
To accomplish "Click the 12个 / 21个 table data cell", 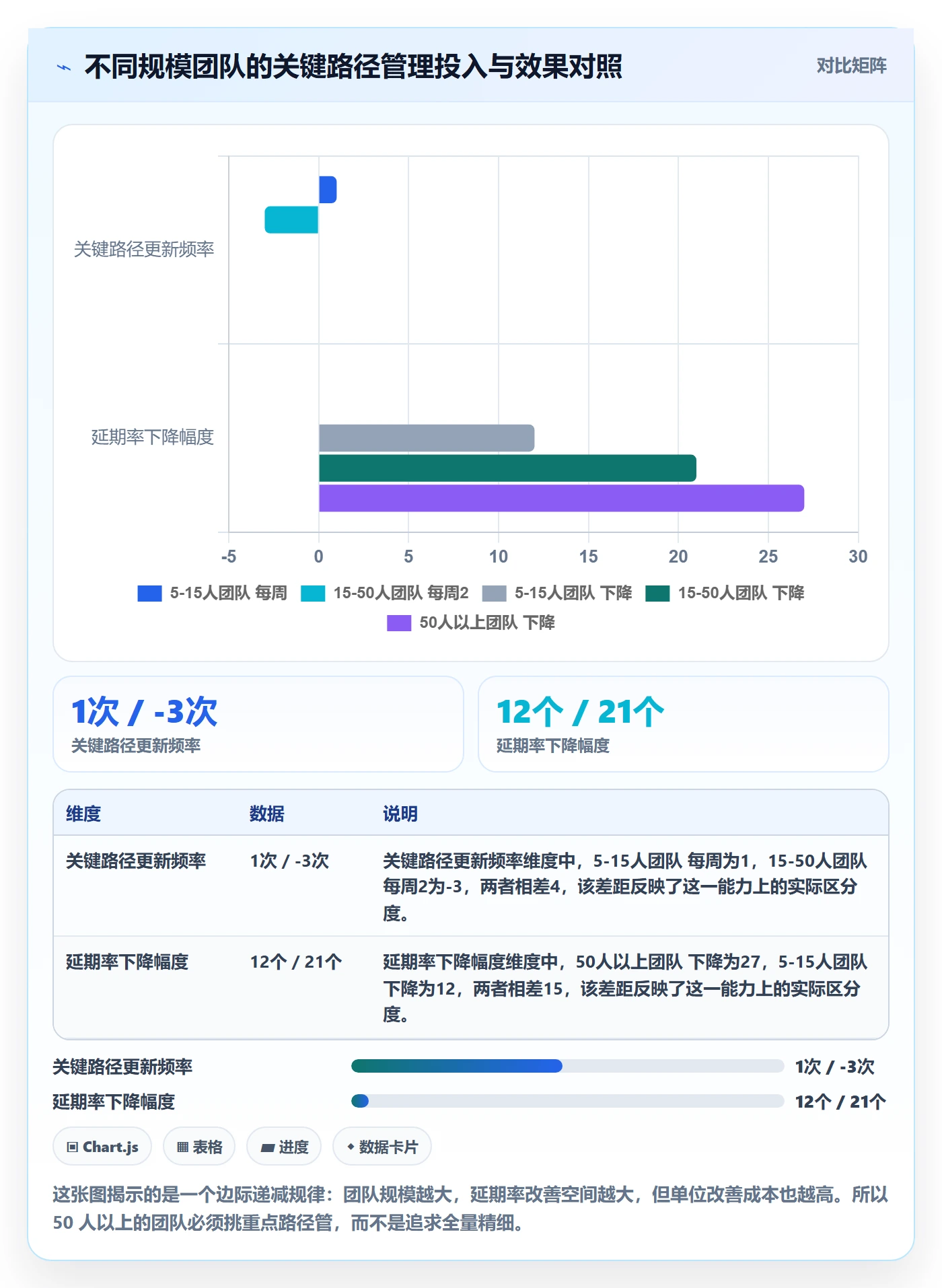I will pyautogui.click(x=296, y=962).
